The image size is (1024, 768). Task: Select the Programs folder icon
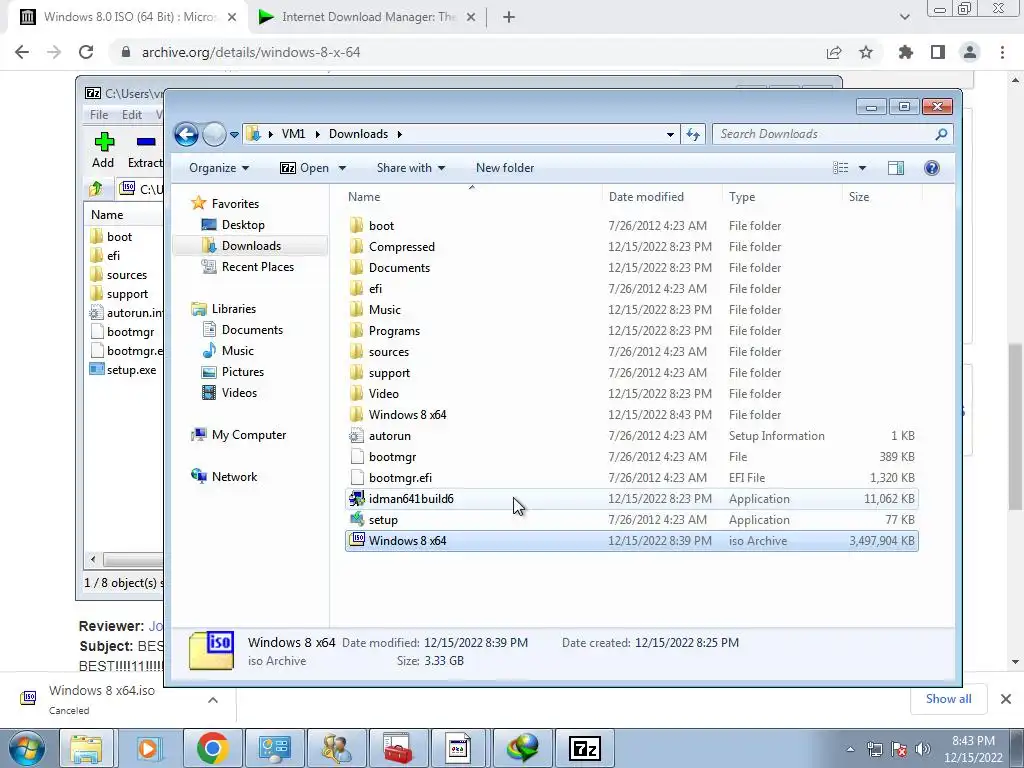357,330
